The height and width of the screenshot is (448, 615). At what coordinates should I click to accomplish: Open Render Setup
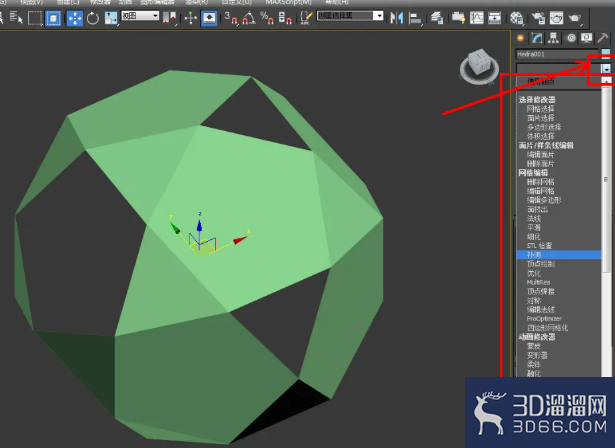(x=538, y=18)
